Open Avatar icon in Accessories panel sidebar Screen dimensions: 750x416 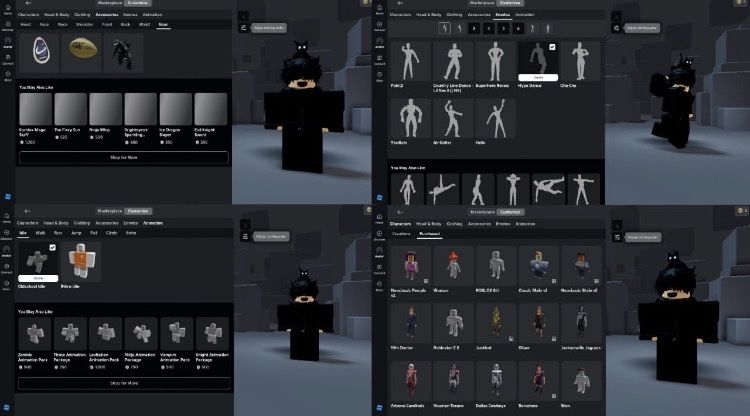[8, 43]
